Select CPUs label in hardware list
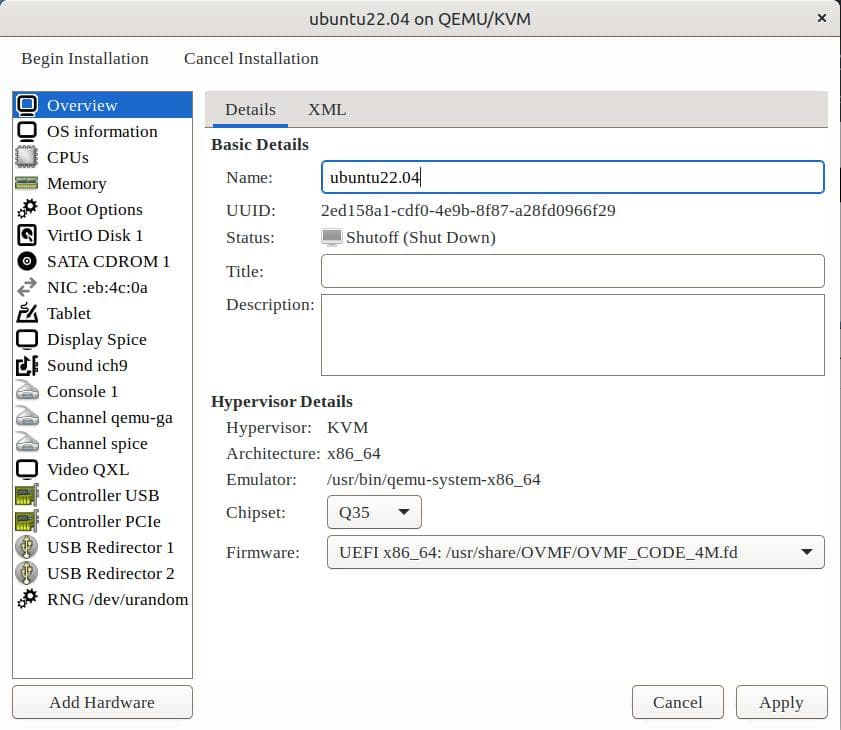 tap(68, 157)
